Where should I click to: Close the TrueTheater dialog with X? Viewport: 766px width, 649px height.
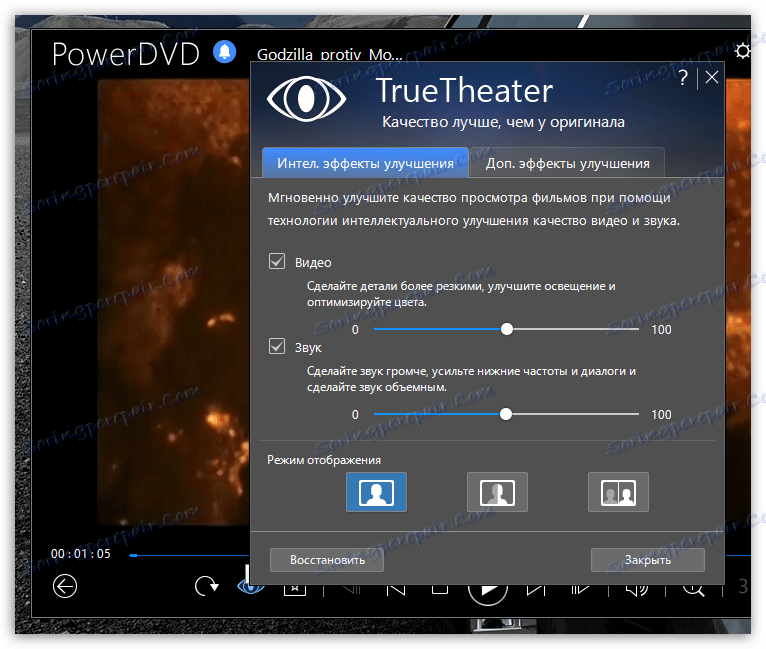pos(712,77)
